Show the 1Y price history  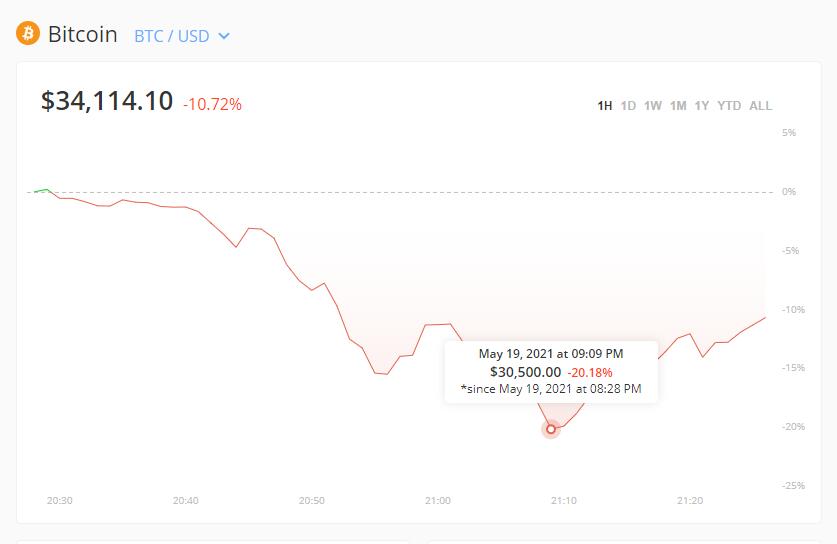702,106
